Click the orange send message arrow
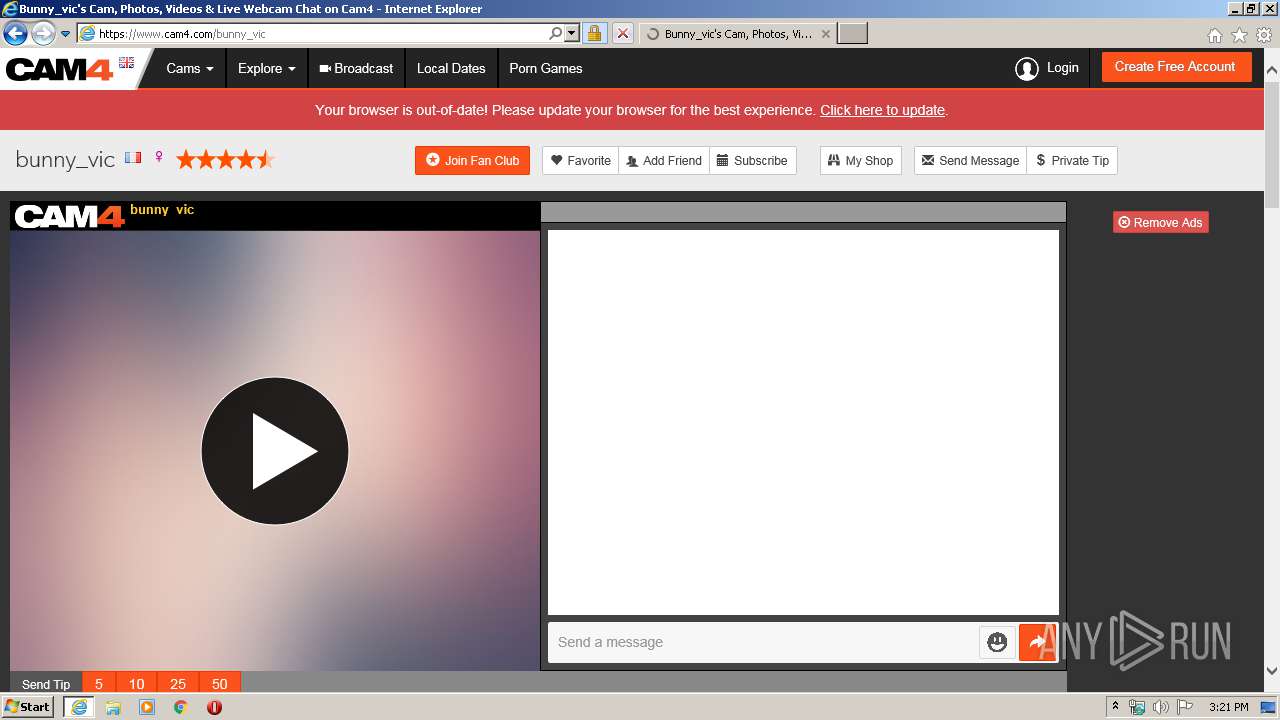The image size is (1280, 720). tap(1038, 642)
